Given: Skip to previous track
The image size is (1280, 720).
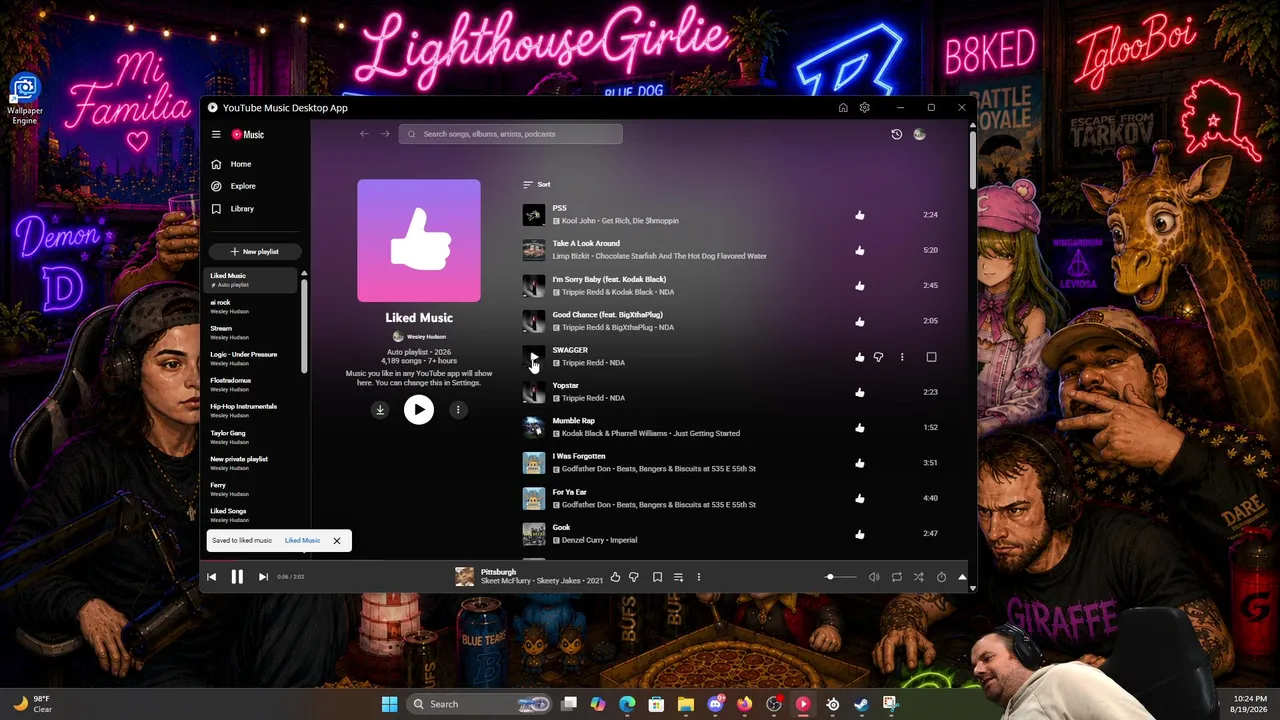Looking at the screenshot, I should (x=211, y=577).
